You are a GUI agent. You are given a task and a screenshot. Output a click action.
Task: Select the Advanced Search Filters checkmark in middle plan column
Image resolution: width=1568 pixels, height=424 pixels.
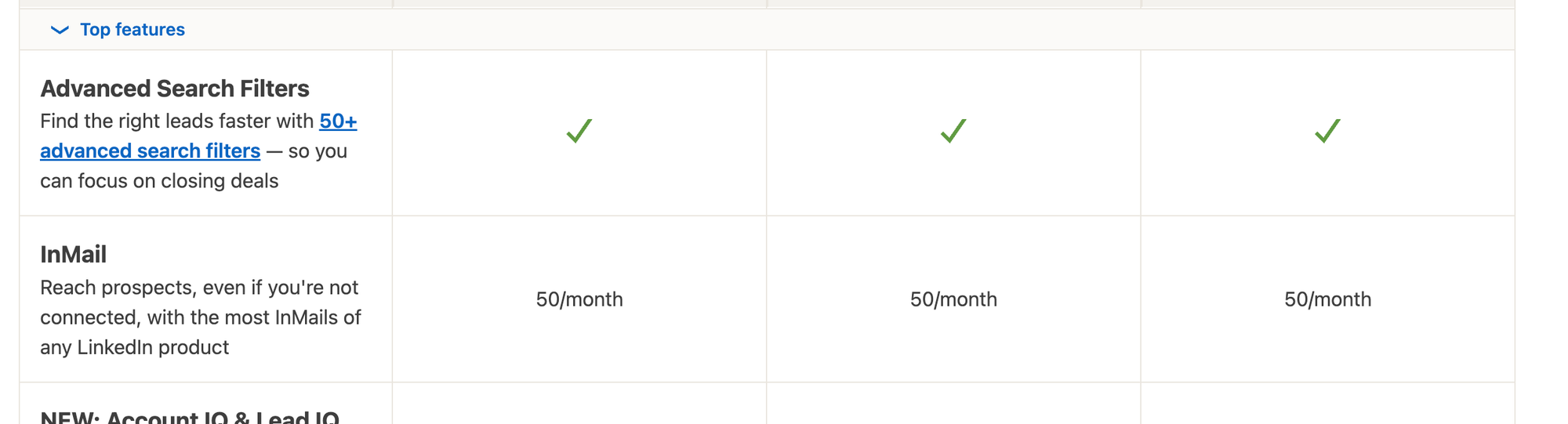[x=953, y=131]
